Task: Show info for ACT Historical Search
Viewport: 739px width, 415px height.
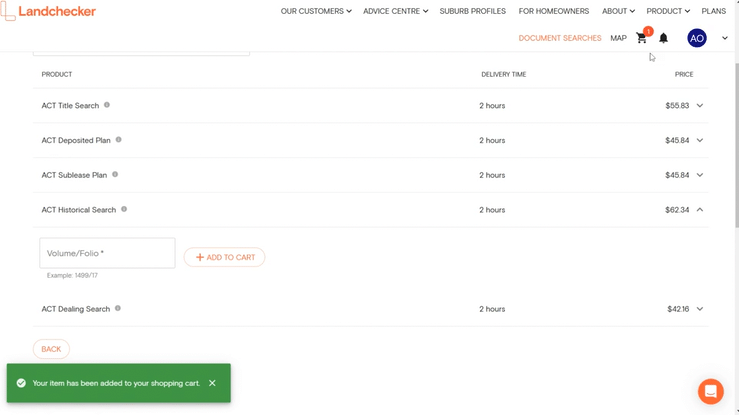Action: point(124,209)
